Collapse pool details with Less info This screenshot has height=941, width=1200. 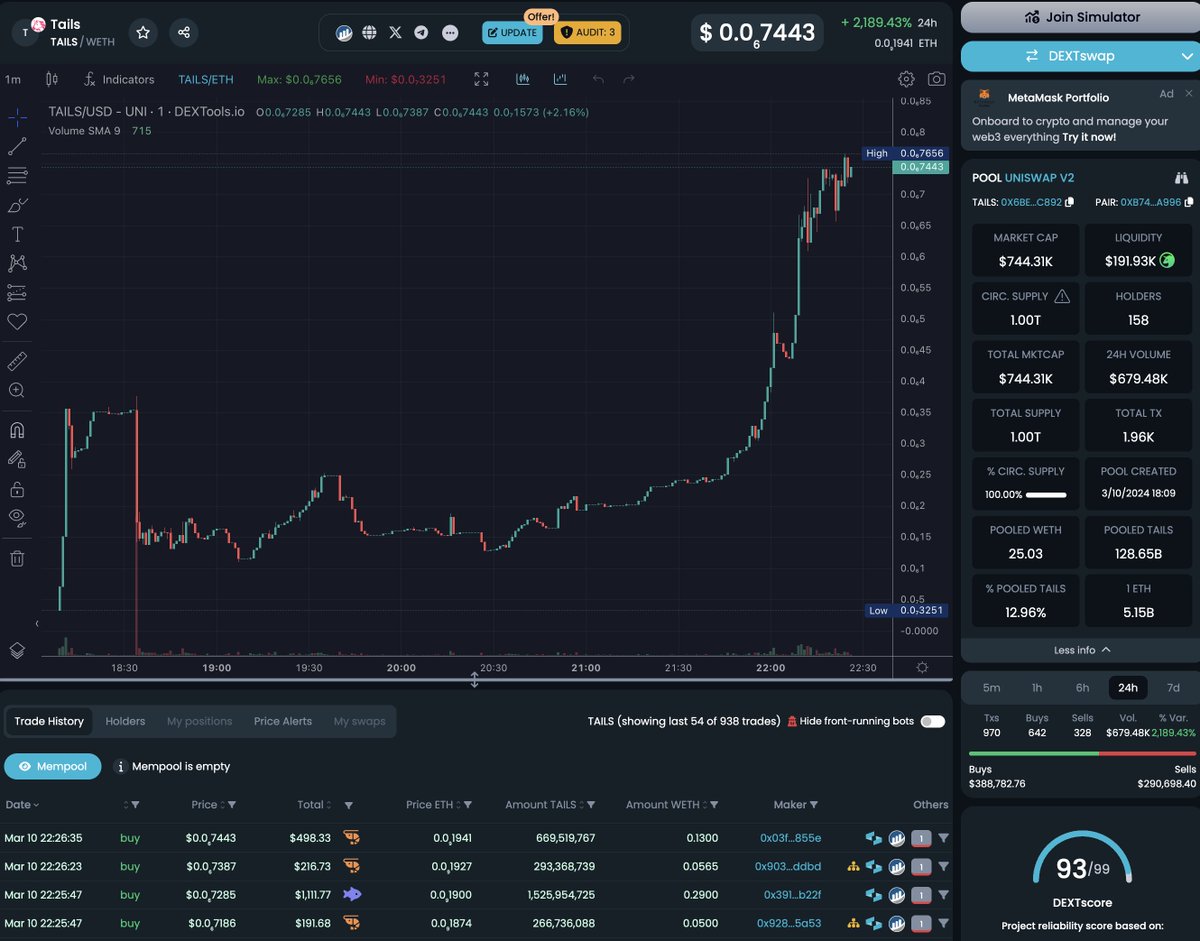(1080, 650)
